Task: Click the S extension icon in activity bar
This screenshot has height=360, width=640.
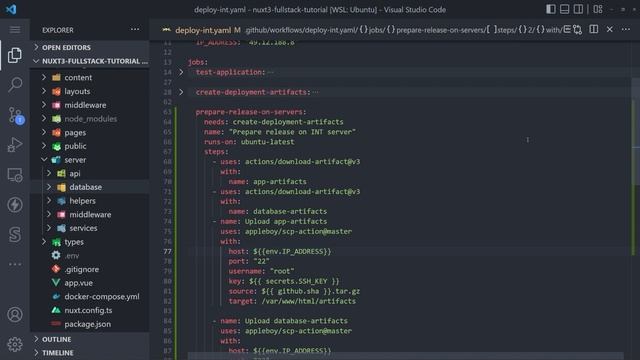Action: coord(15,234)
